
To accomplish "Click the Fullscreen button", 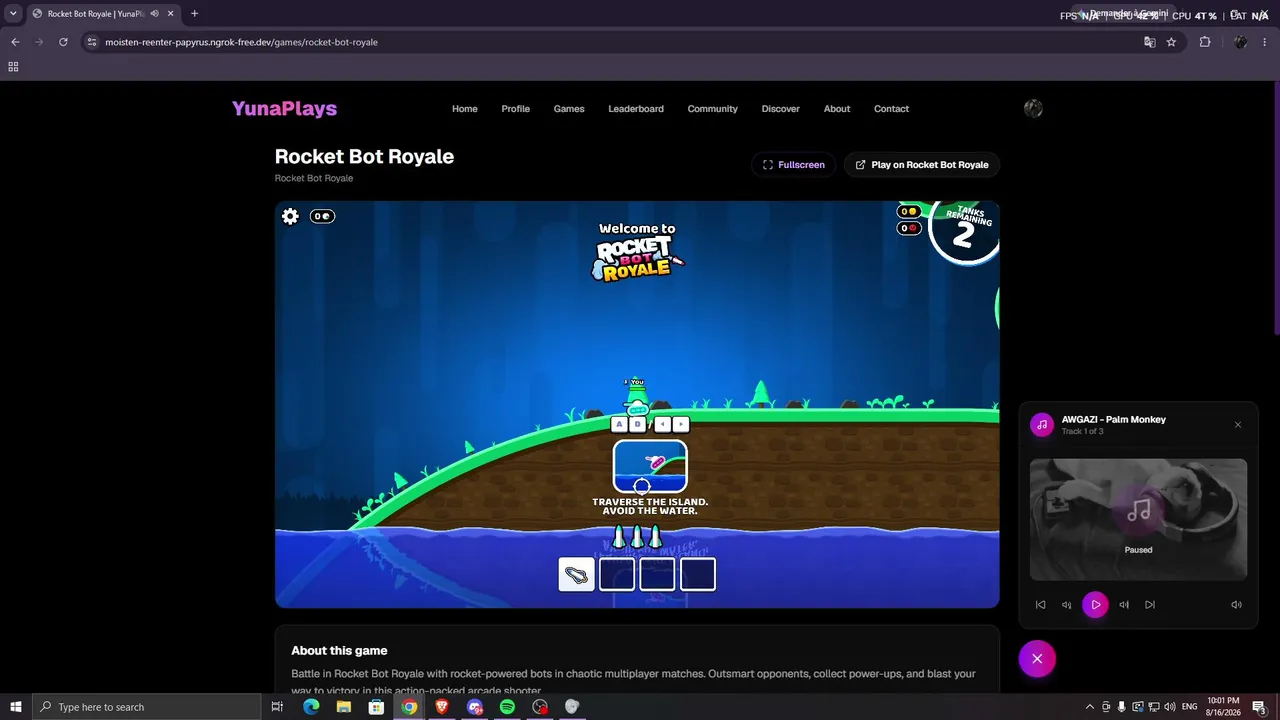I will pos(794,165).
